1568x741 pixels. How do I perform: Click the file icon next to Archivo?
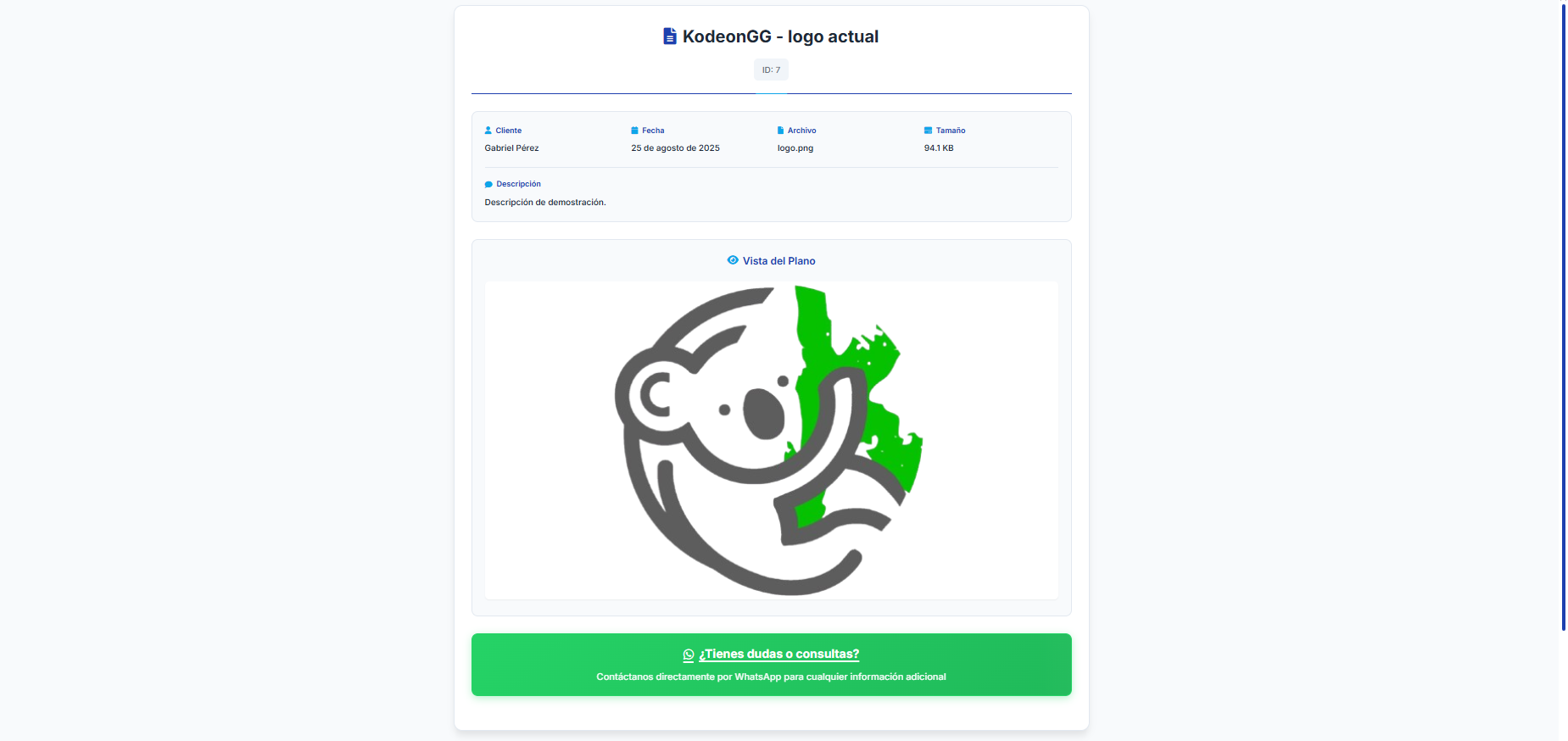click(x=781, y=131)
